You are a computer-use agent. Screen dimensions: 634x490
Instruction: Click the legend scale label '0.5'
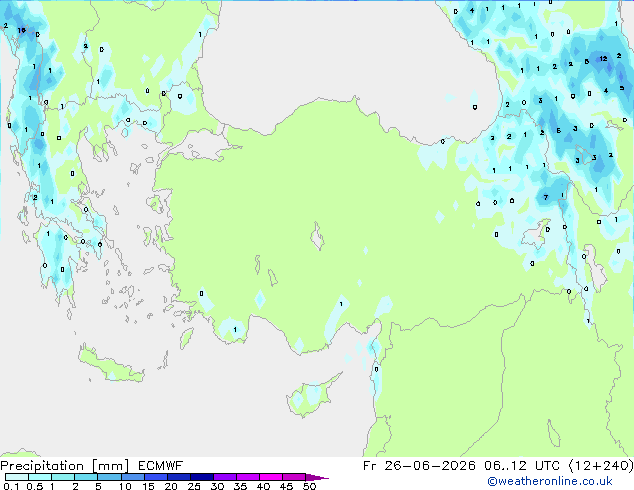coord(35,486)
